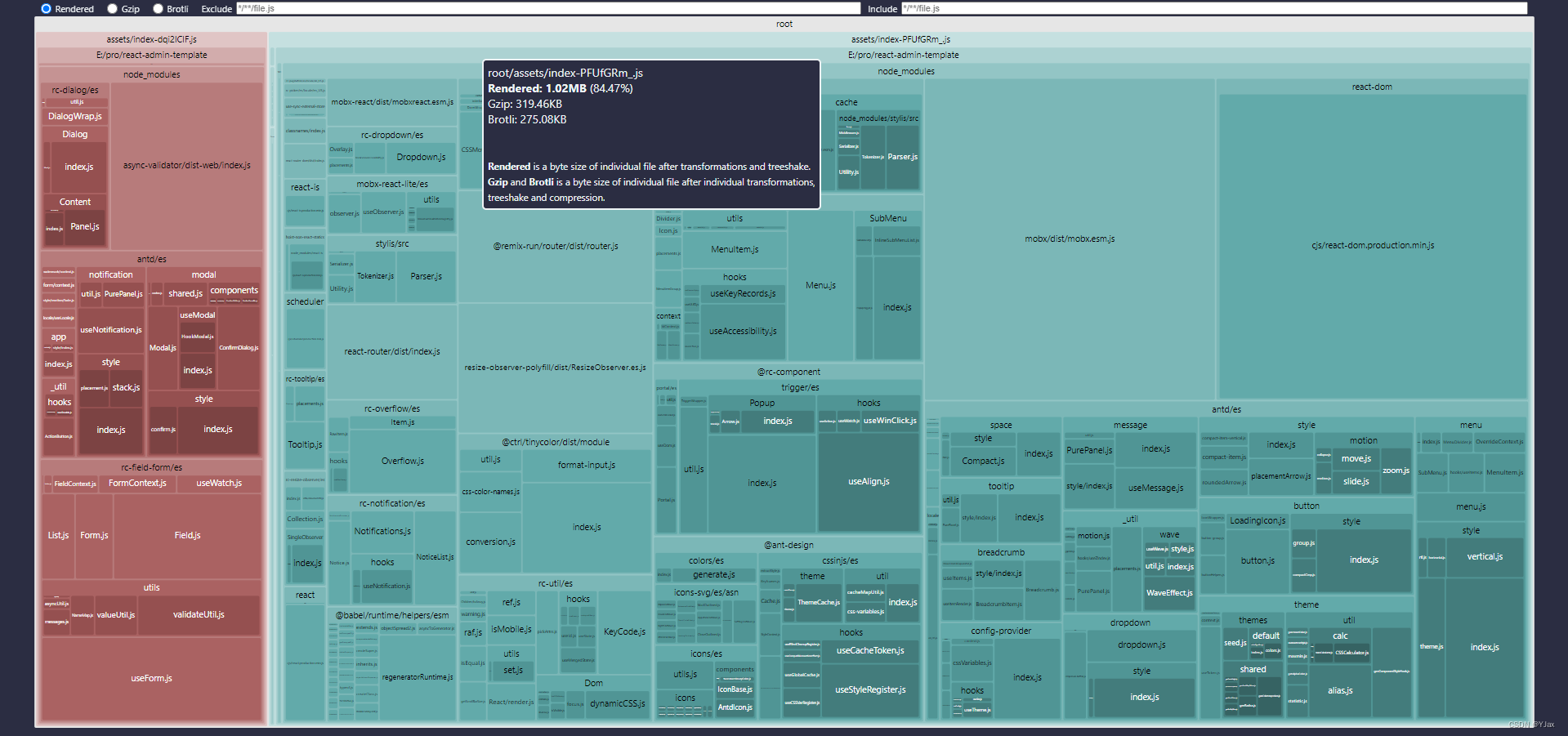Screen dimensions: 1568x736
Task: Click the FormContext.js cell
Action: 137,484
